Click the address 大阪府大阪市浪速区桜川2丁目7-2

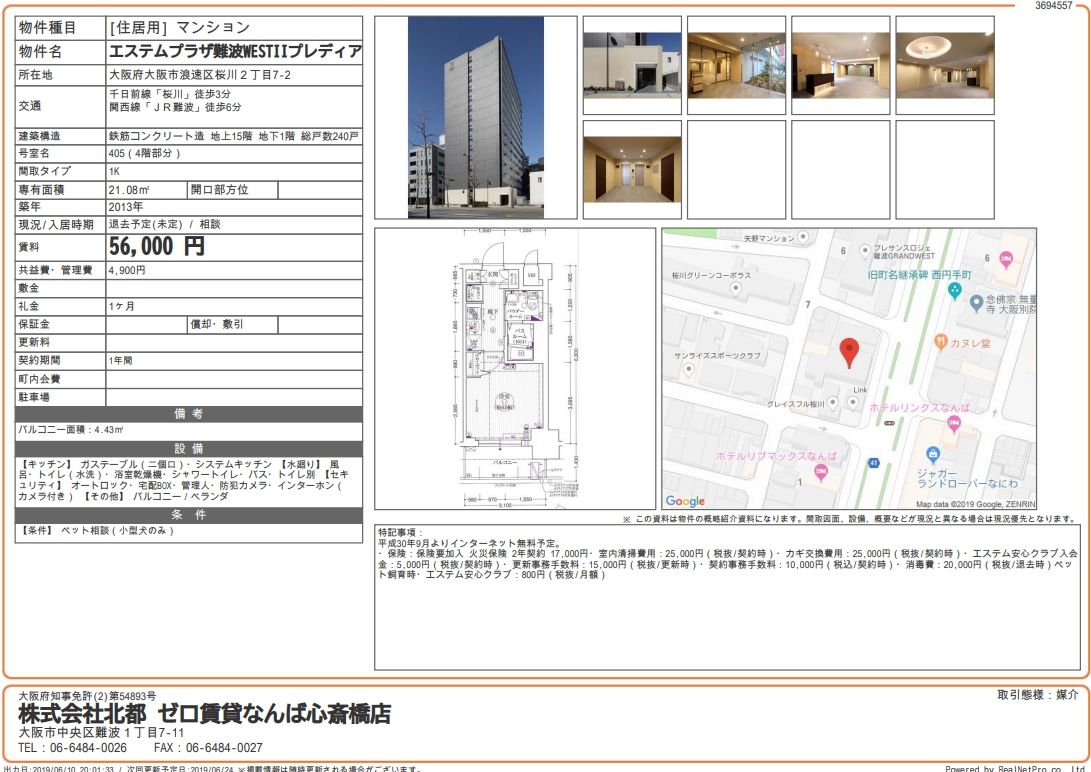(x=200, y=74)
